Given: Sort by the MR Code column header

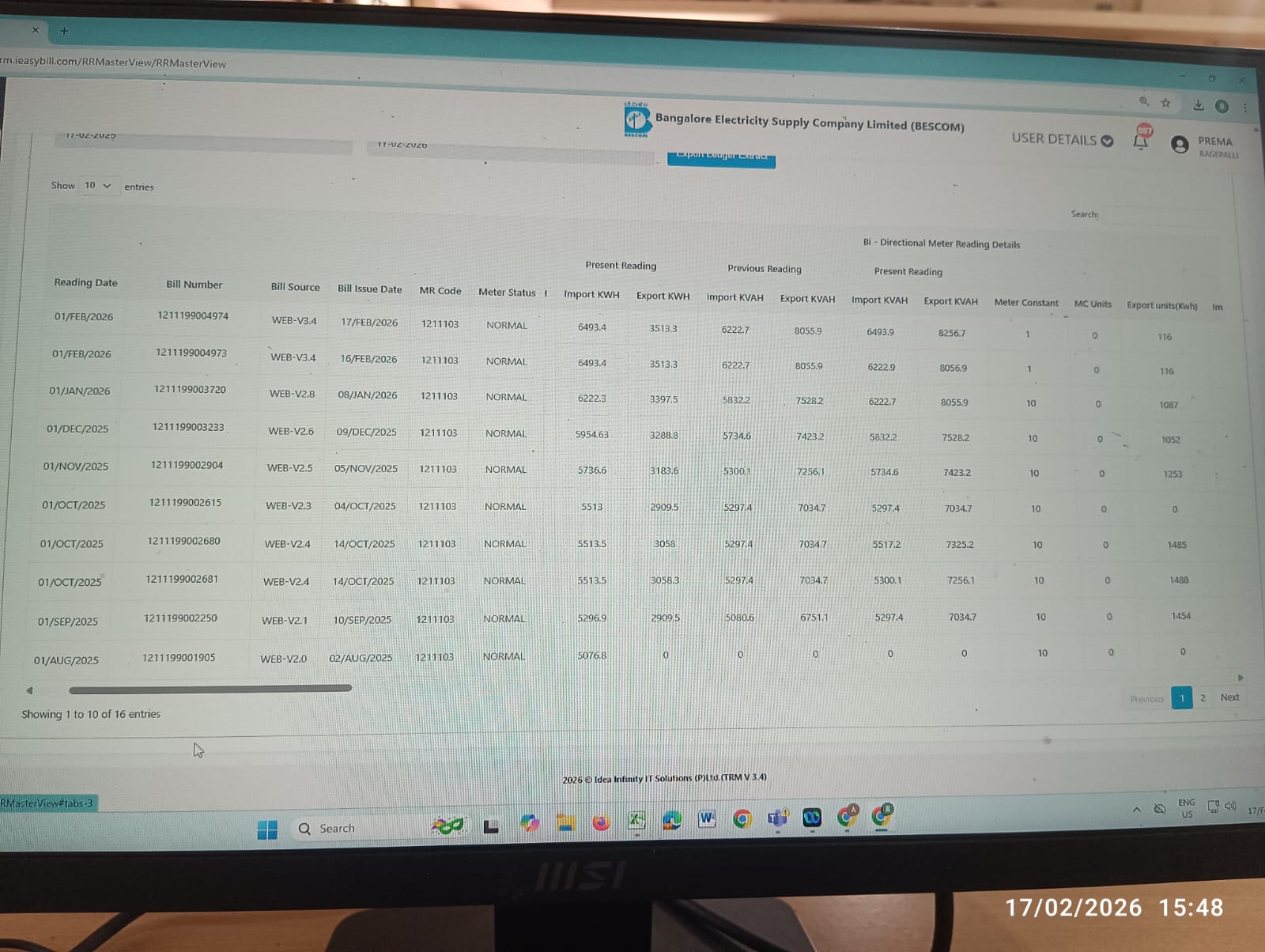Looking at the screenshot, I should 440,291.
